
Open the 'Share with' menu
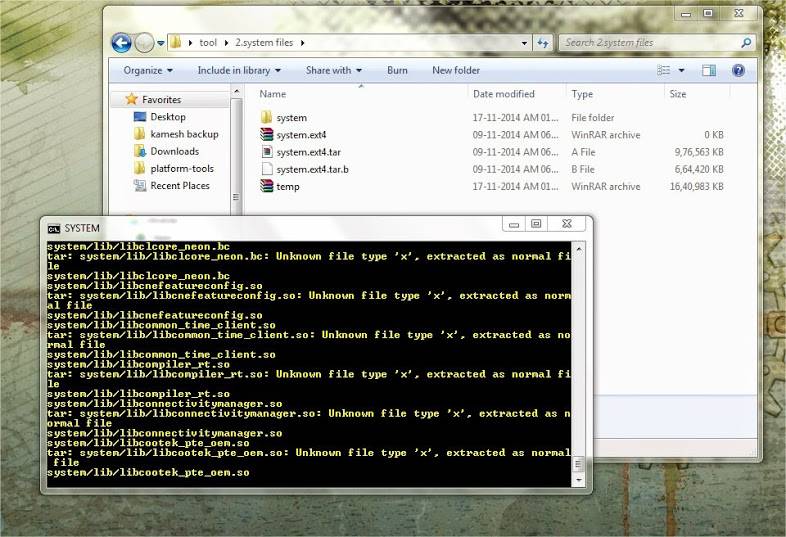[333, 71]
